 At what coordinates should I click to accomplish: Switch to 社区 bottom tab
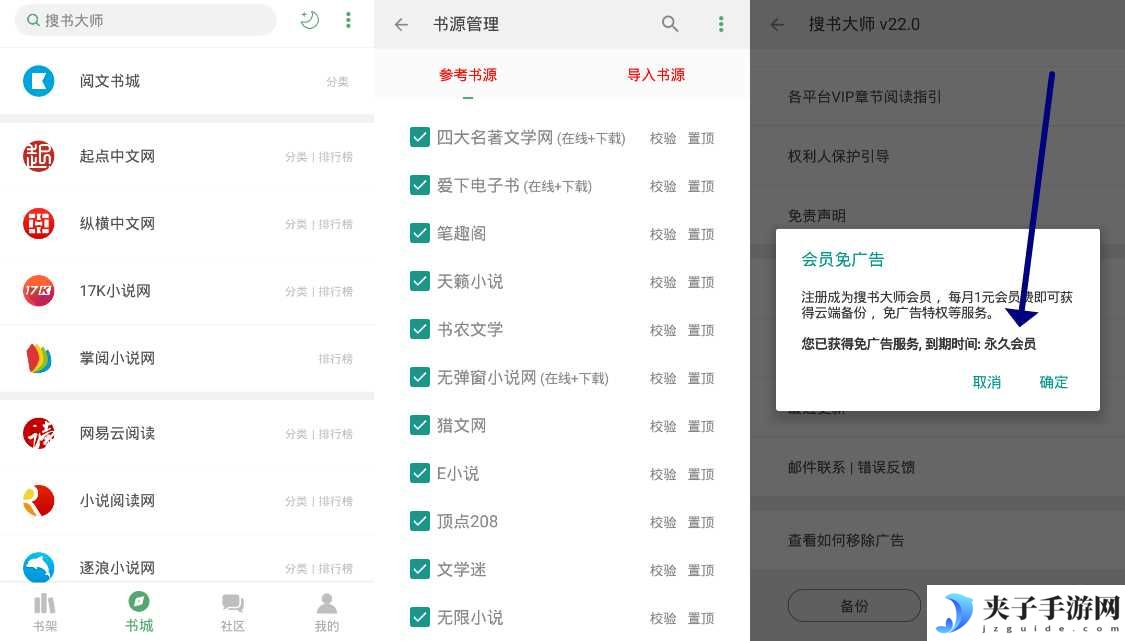tap(232, 612)
